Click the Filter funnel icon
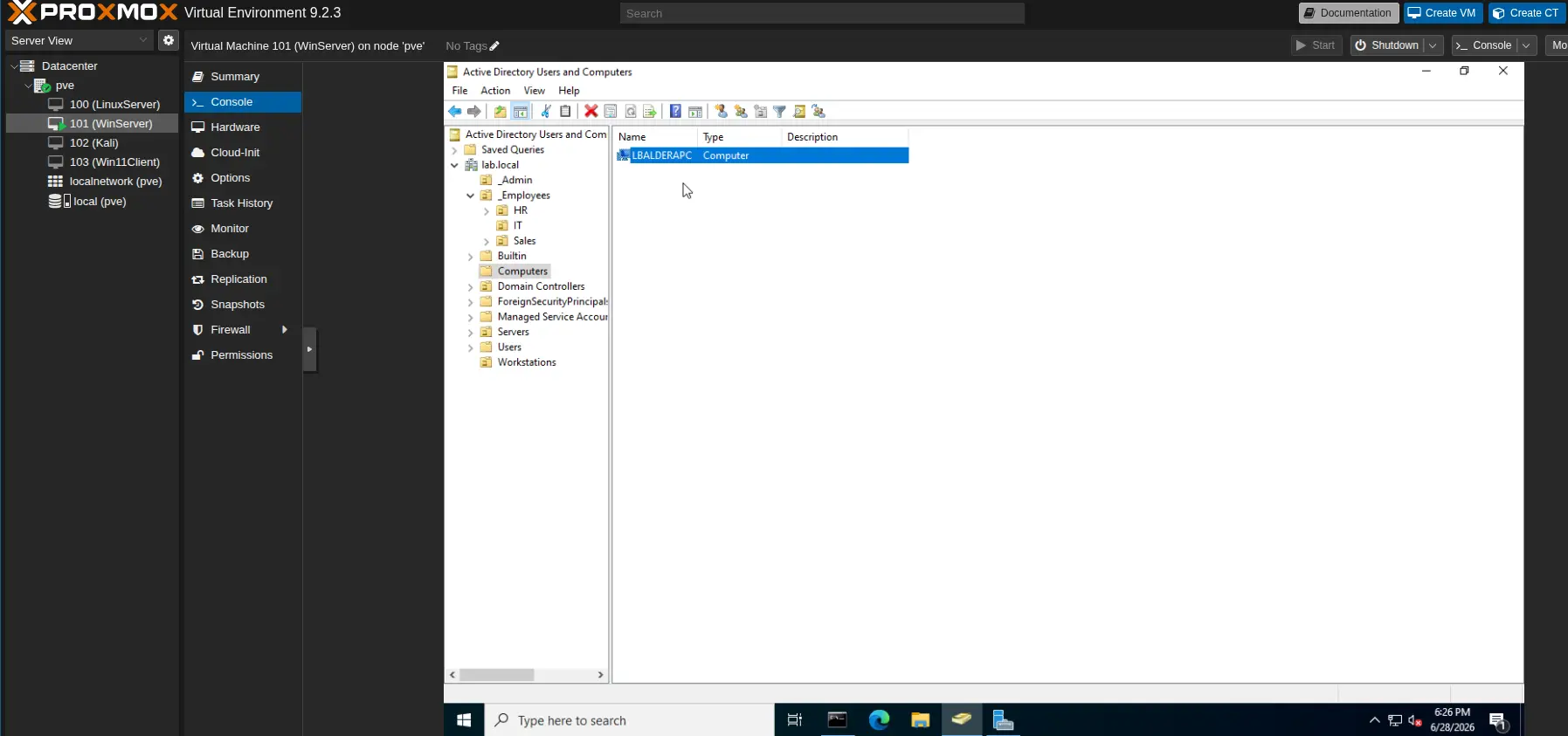 779,111
